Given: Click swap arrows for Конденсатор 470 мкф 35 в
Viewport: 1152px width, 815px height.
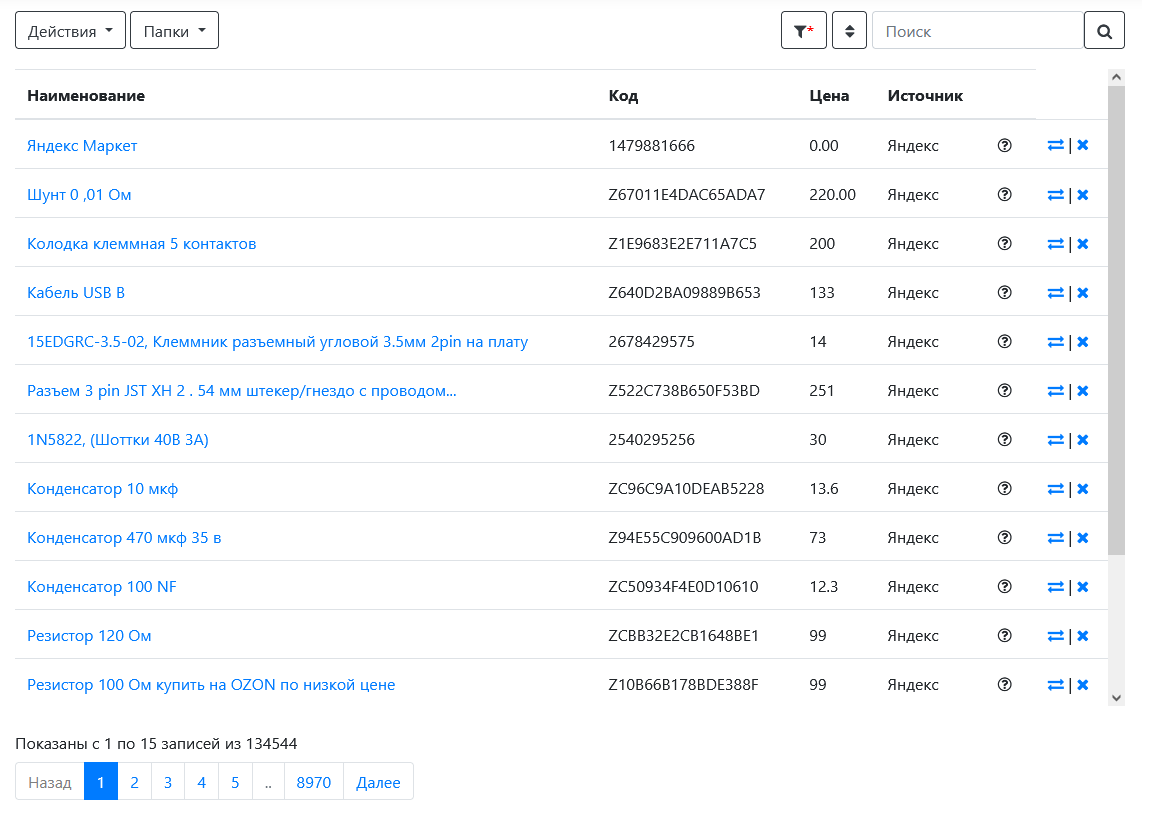Looking at the screenshot, I should [x=1056, y=538].
